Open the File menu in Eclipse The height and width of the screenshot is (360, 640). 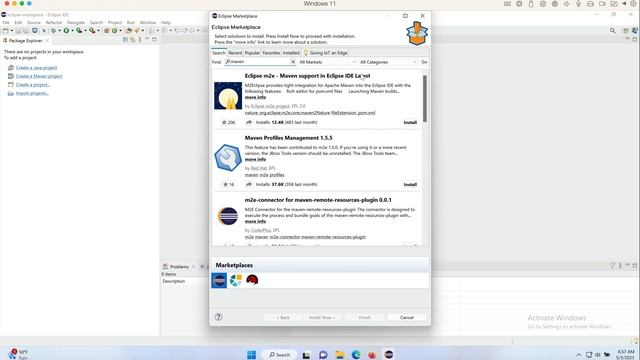(6, 22)
